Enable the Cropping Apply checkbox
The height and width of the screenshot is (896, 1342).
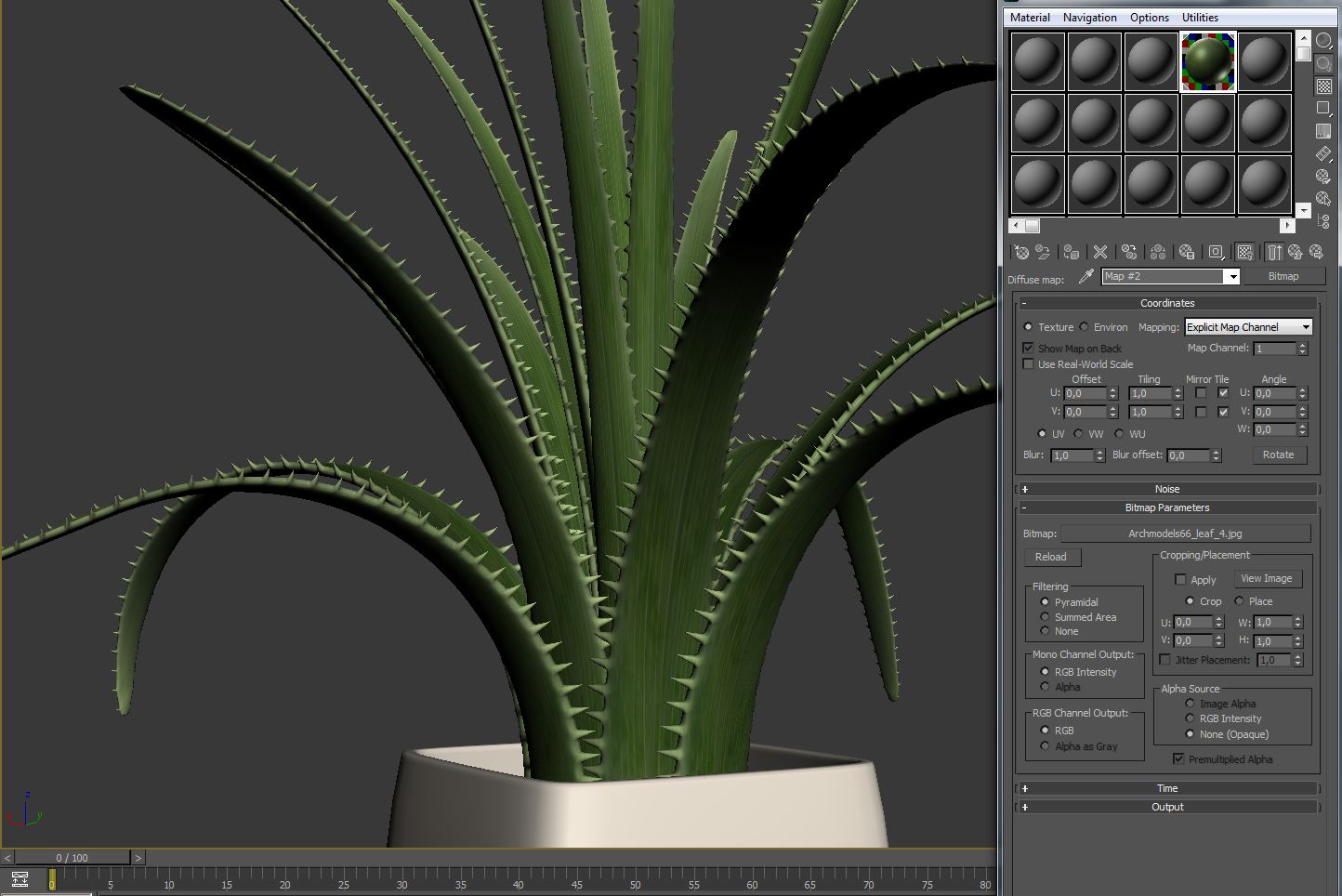click(x=1180, y=579)
